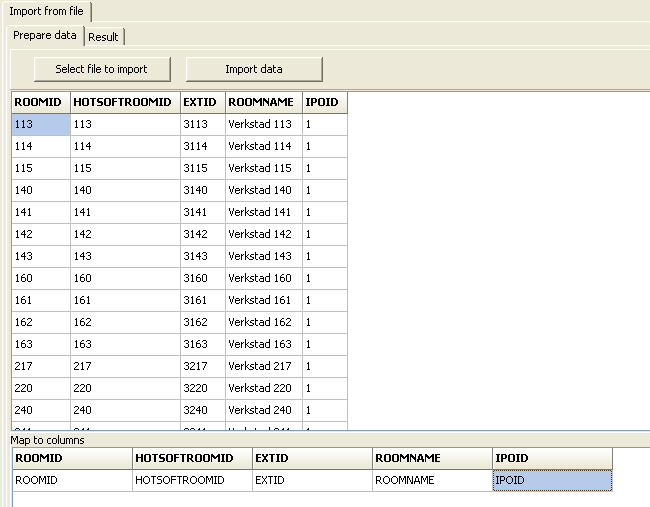Viewport: 650px width, 507px height.
Task: Click HOTSOFTROOMID cell with value 162
Action: [124, 322]
